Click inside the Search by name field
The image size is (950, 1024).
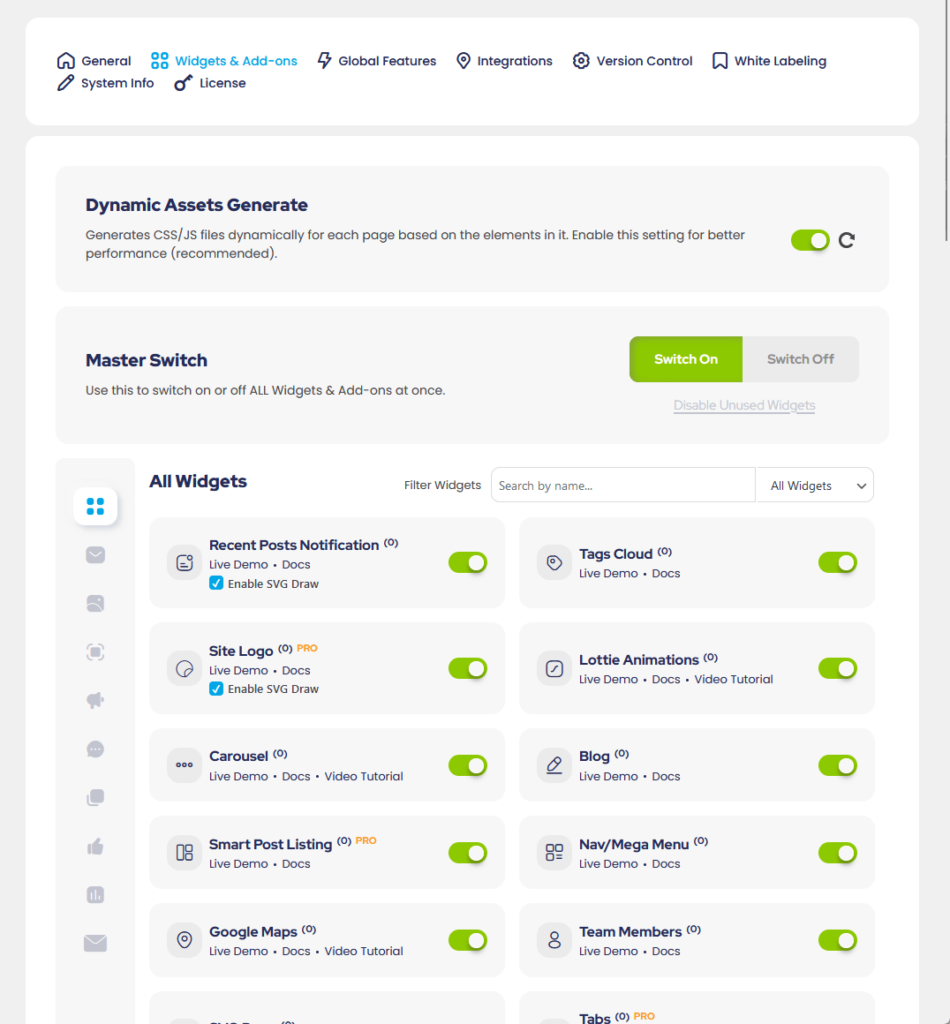point(622,485)
